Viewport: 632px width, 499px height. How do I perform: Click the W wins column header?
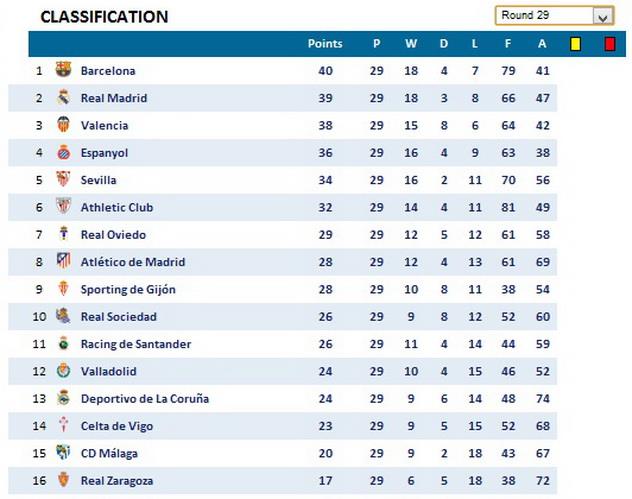[410, 44]
